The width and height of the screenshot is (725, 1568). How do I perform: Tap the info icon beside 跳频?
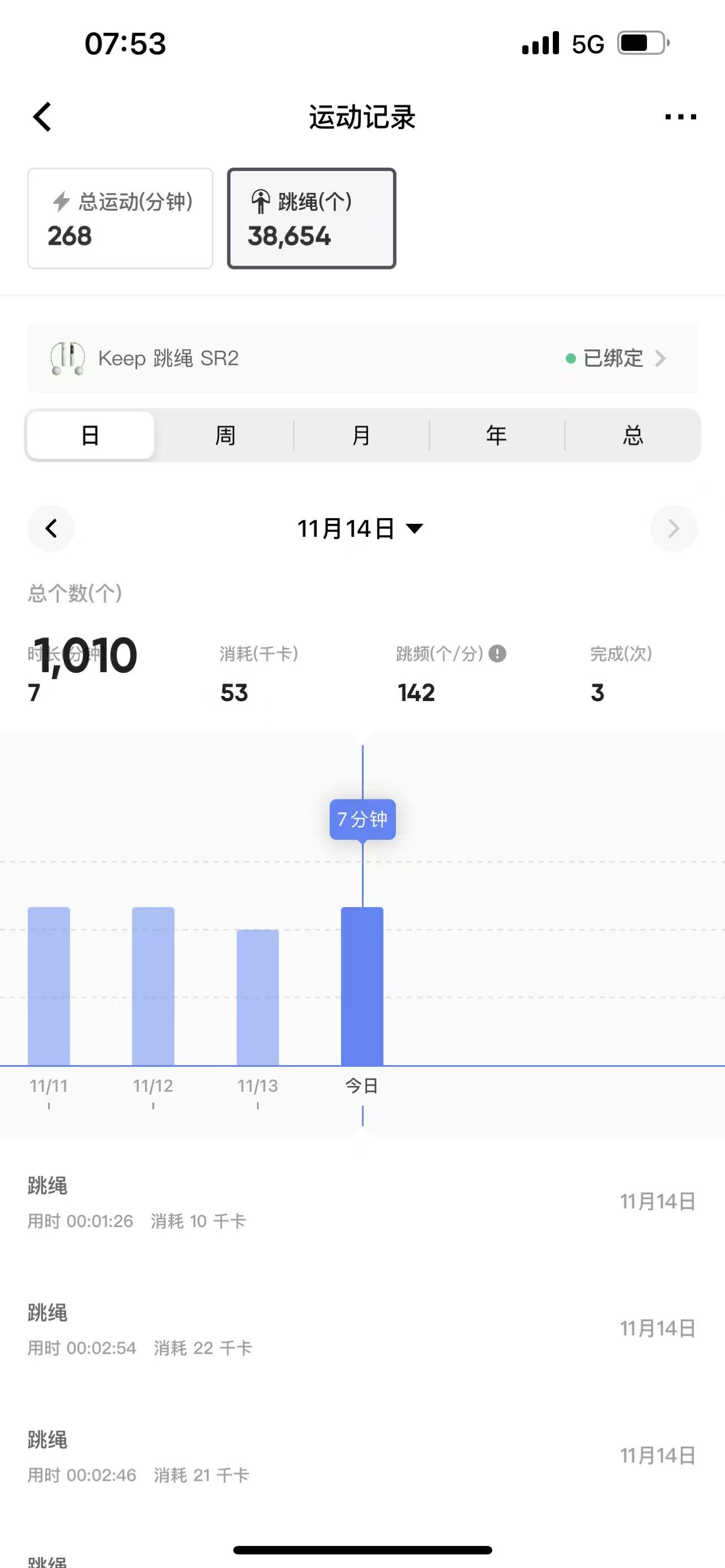pyautogui.click(x=497, y=653)
